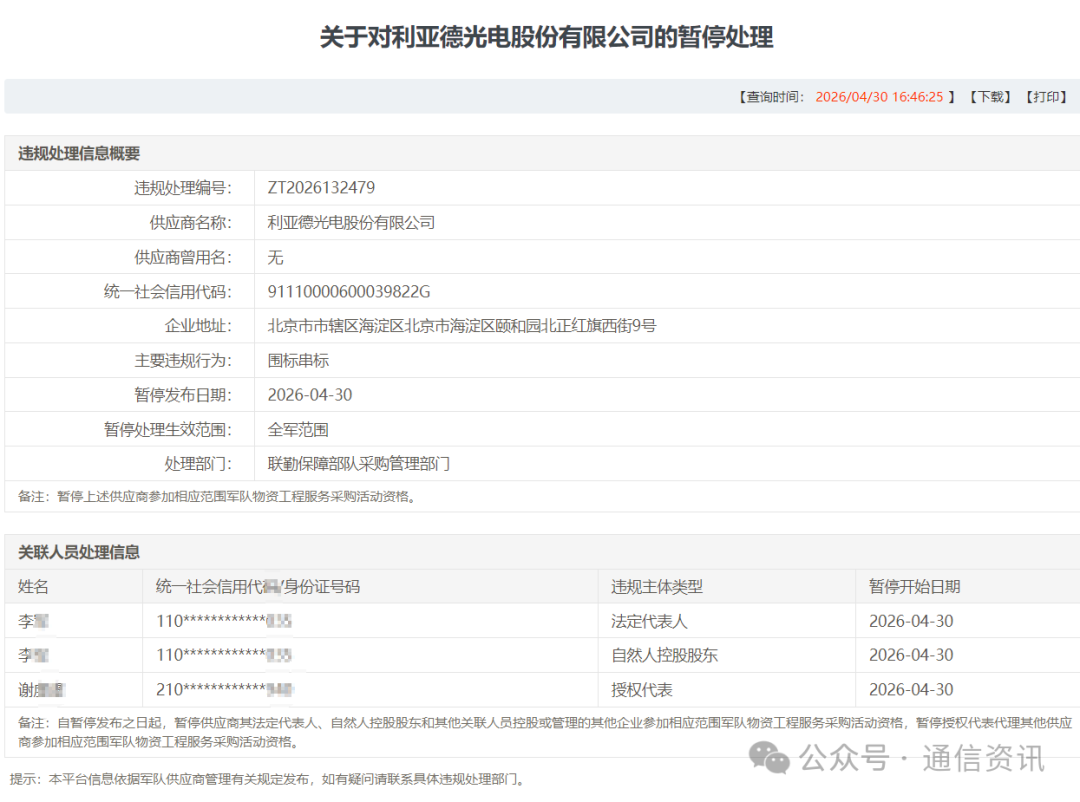The height and width of the screenshot is (802, 1080).
Task: Click the 关联人员处理信息 section header
Action: [79, 553]
